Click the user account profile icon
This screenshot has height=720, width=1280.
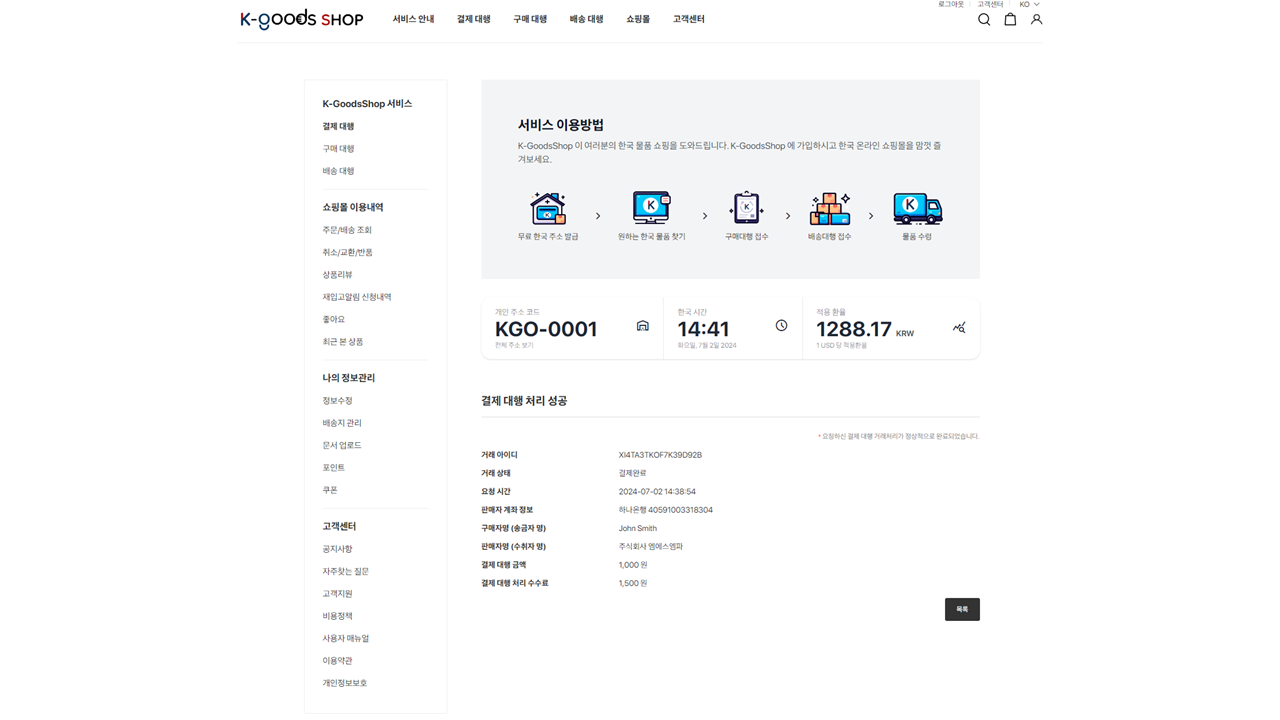1036,19
